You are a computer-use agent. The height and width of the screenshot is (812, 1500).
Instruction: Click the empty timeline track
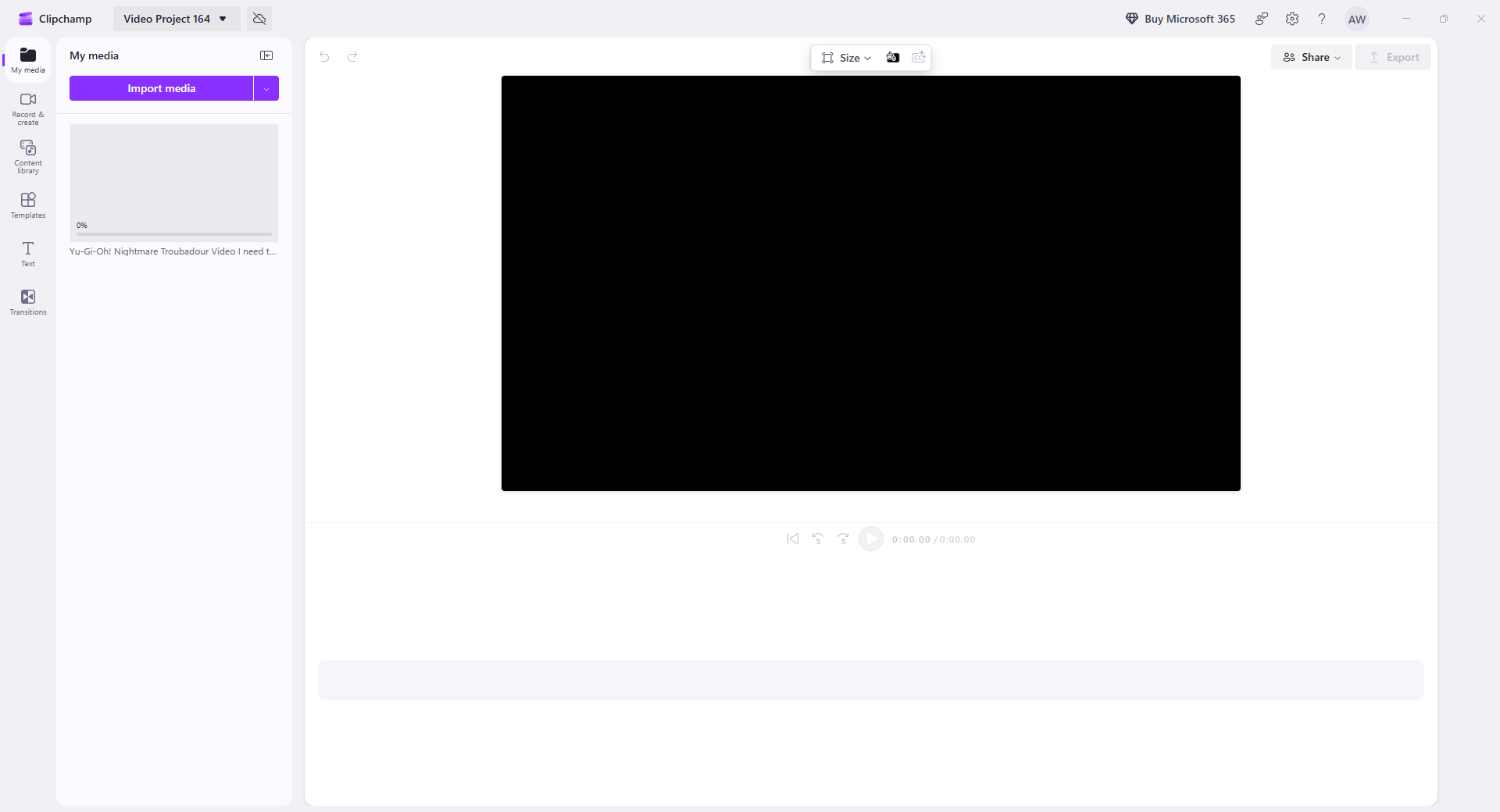tap(871, 680)
